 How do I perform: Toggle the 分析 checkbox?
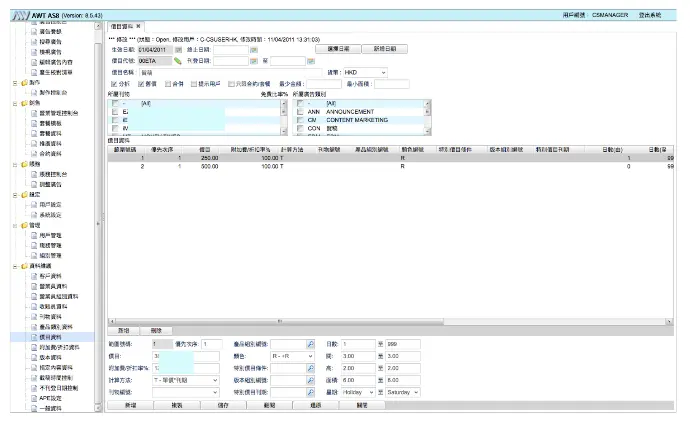tap(113, 84)
